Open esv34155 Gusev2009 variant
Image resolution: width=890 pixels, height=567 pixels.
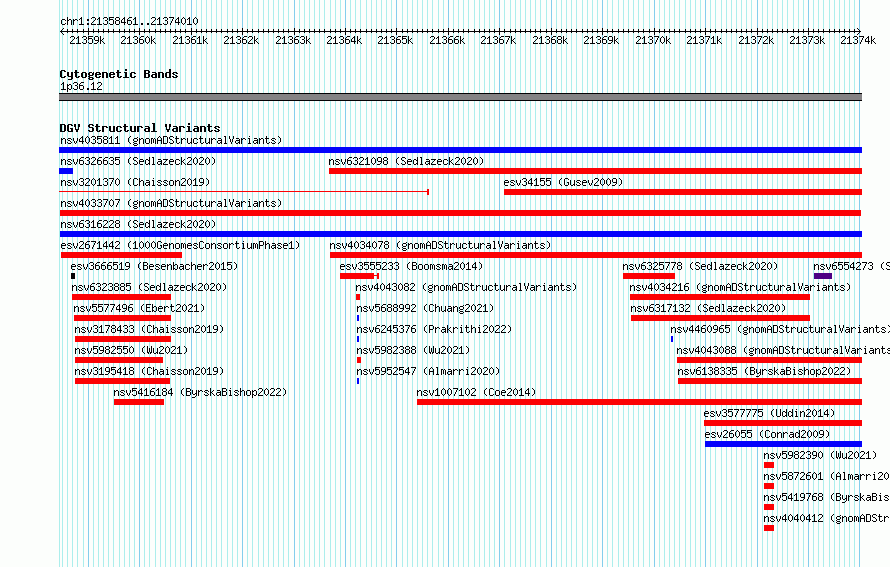click(563, 182)
